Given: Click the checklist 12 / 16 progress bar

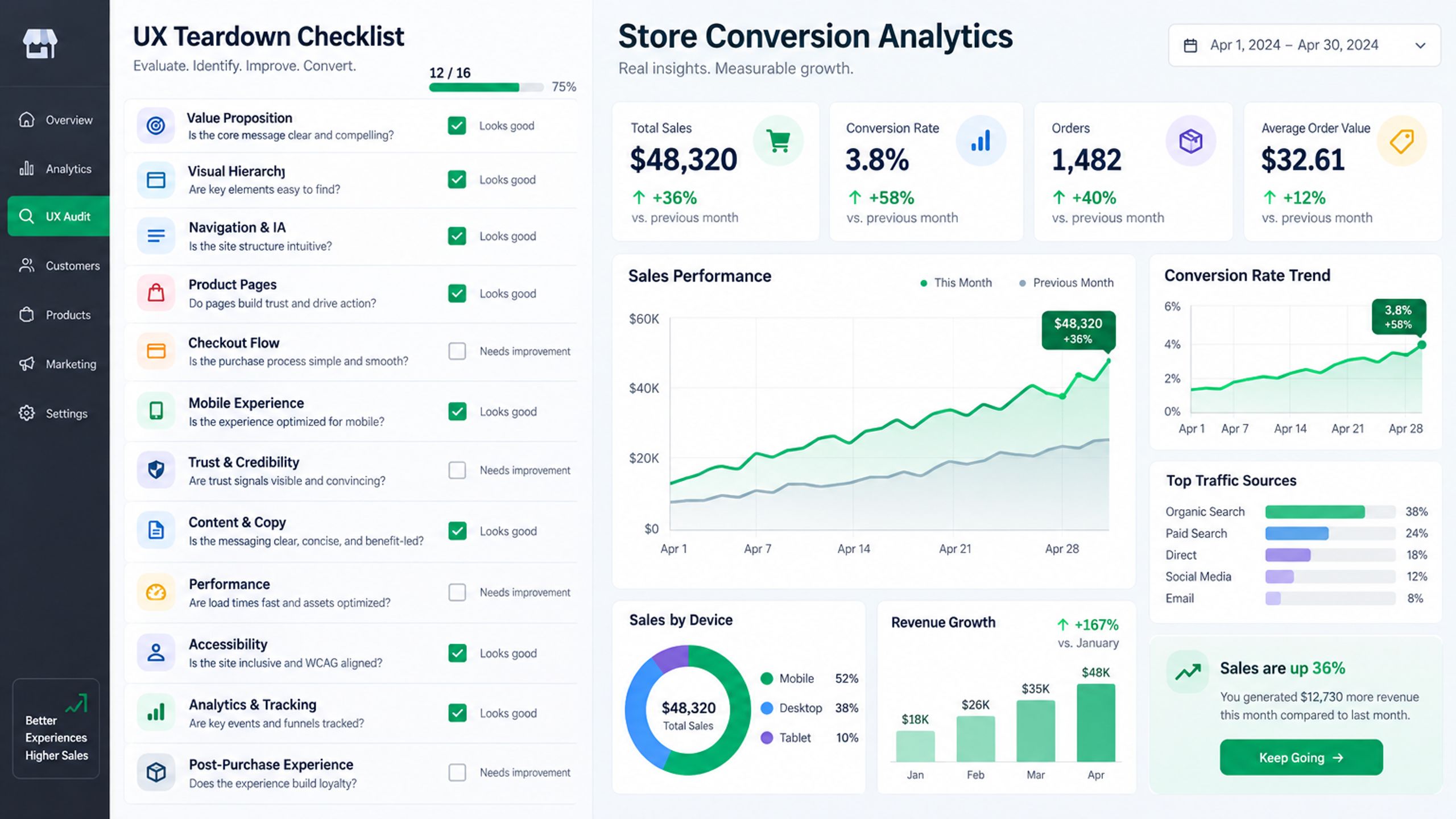Looking at the screenshot, I should tap(486, 87).
